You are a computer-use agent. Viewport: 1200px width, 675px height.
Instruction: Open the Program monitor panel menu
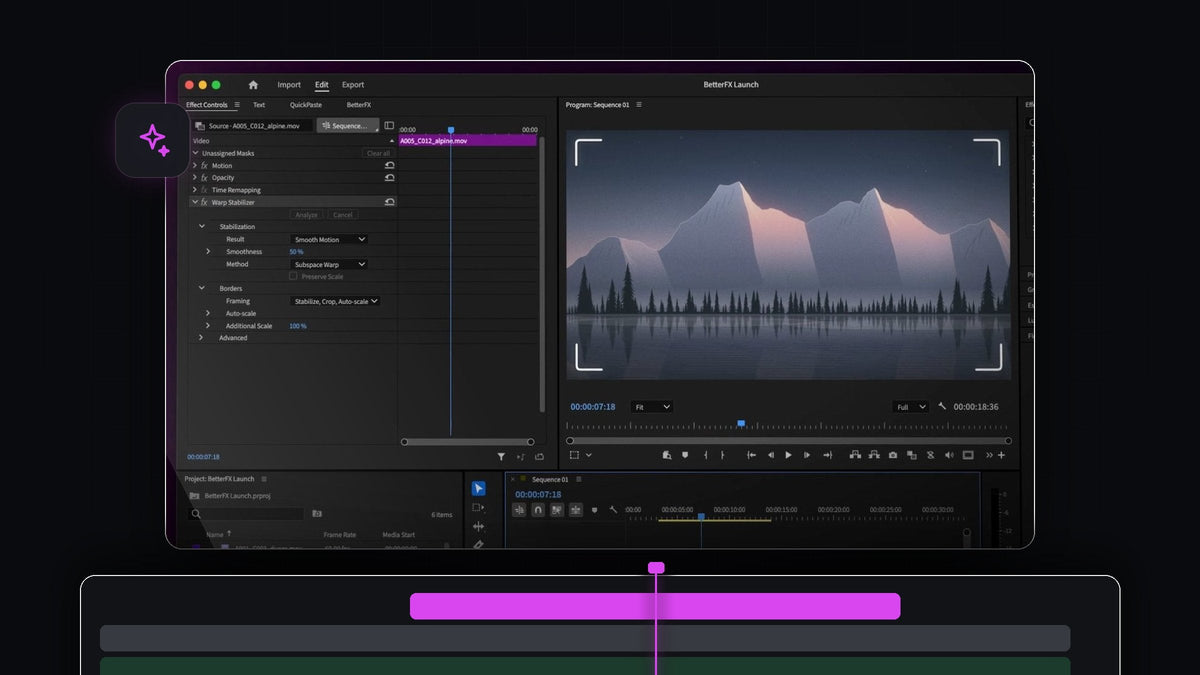(639, 105)
